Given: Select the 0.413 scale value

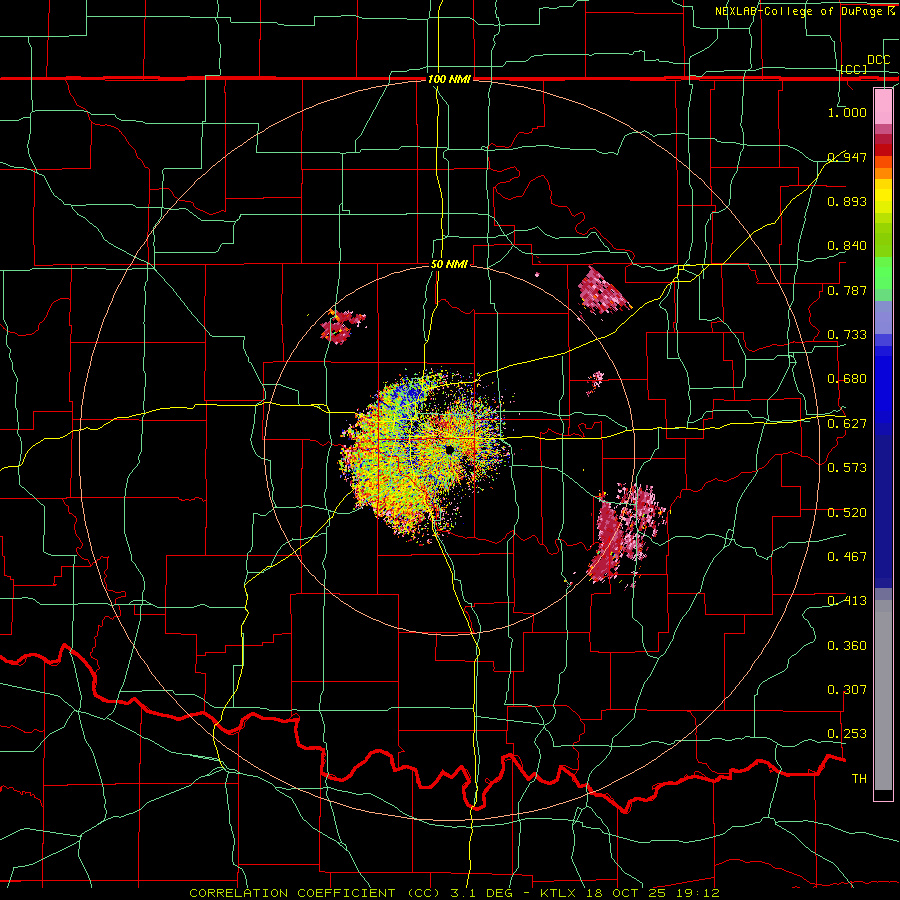Looking at the screenshot, I should 847,601.
